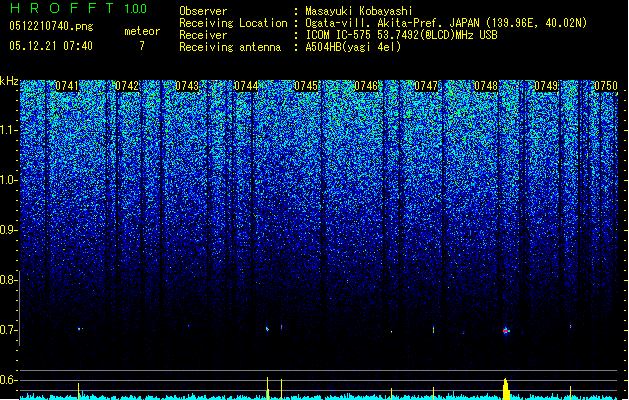The image size is (629, 400).
Task: Click the 0.9 kHz axis label
Action: tap(8, 230)
